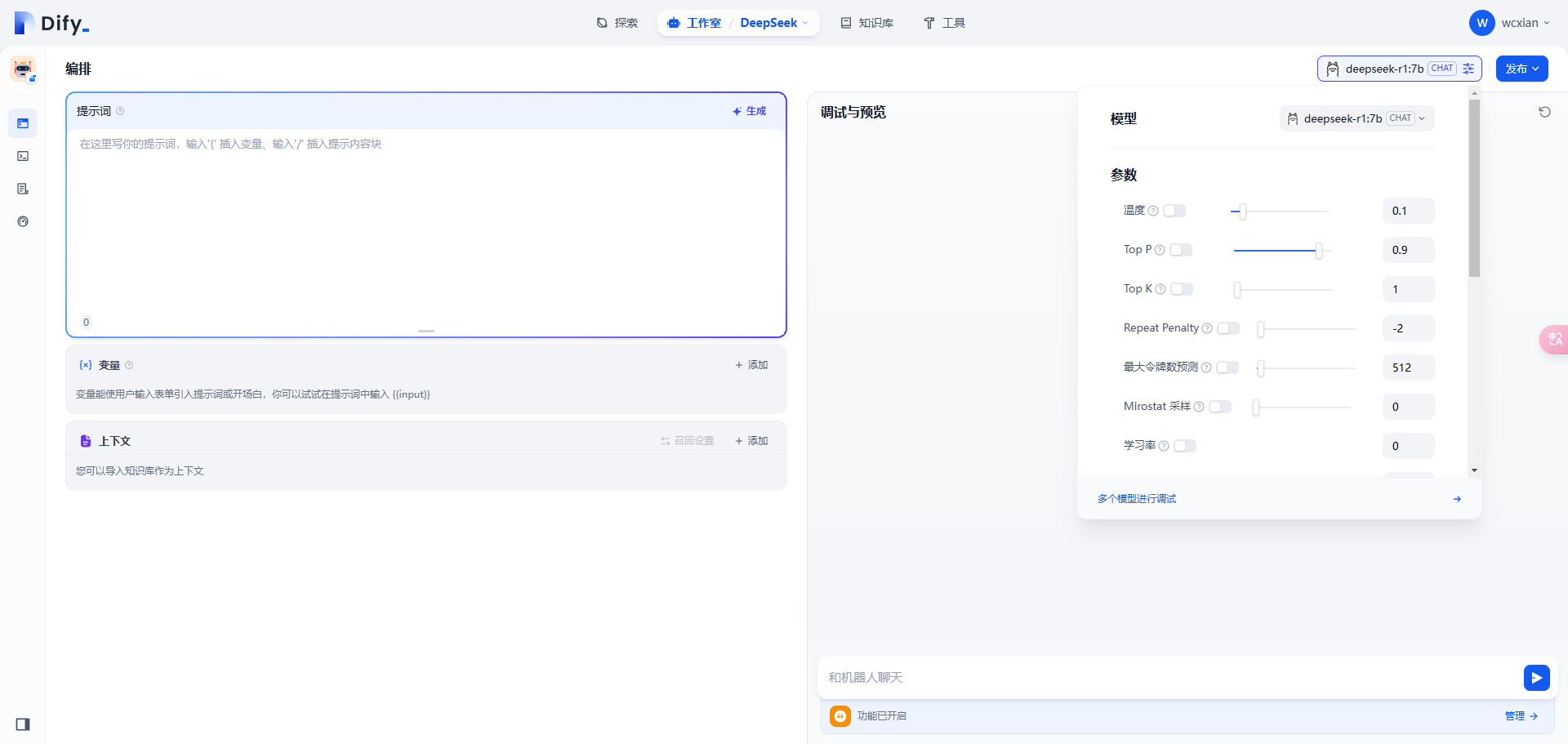Click the Repeat Penalty value field showing -2
Viewport: 1568px width, 744px height.
(1408, 328)
